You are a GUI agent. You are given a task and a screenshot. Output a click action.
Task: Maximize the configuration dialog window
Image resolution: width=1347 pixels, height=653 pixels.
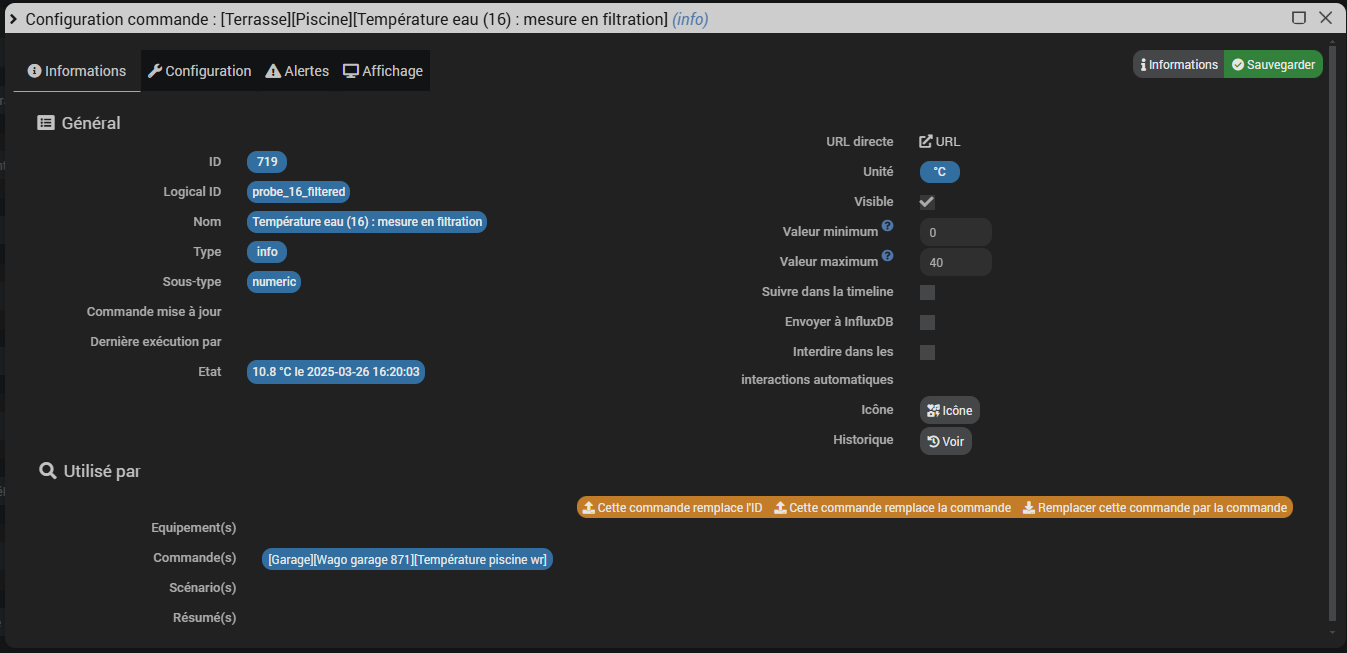[1299, 18]
